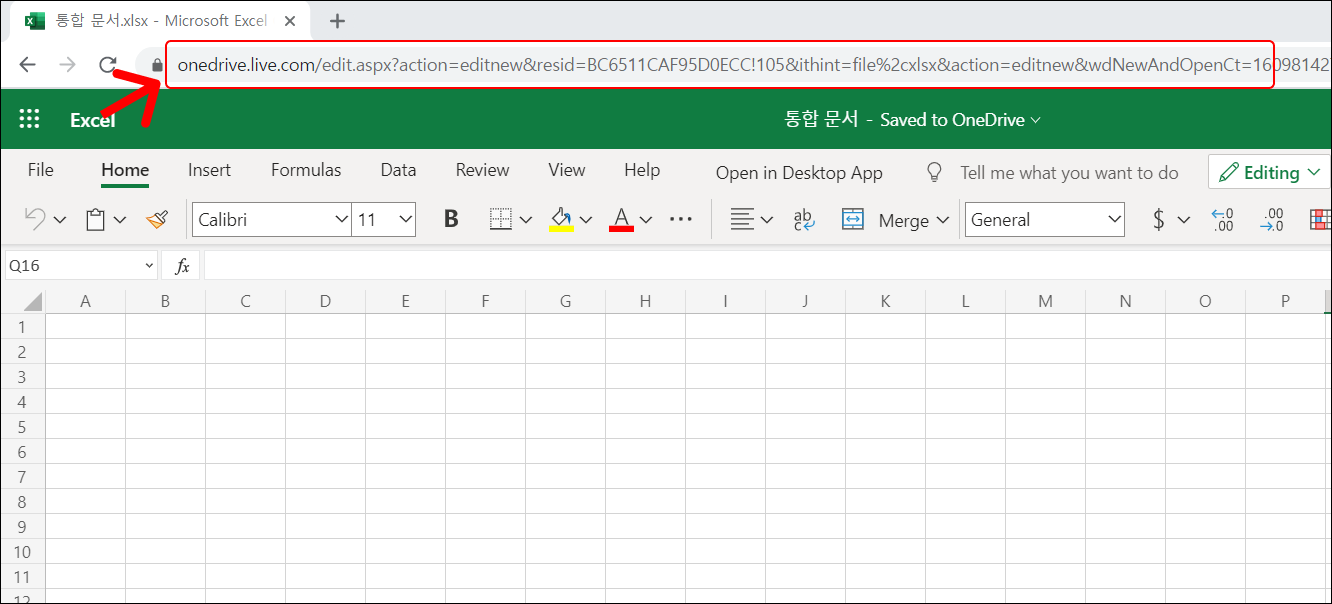Screen dimensions: 1332x604
Task: Open more font options ellipsis
Action: (x=681, y=220)
